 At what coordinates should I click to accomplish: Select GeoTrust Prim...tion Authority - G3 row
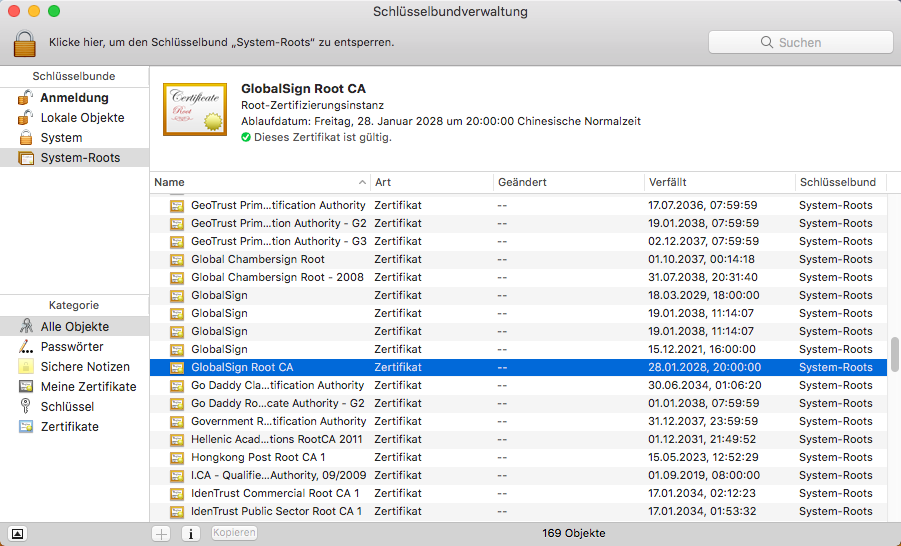click(518, 241)
